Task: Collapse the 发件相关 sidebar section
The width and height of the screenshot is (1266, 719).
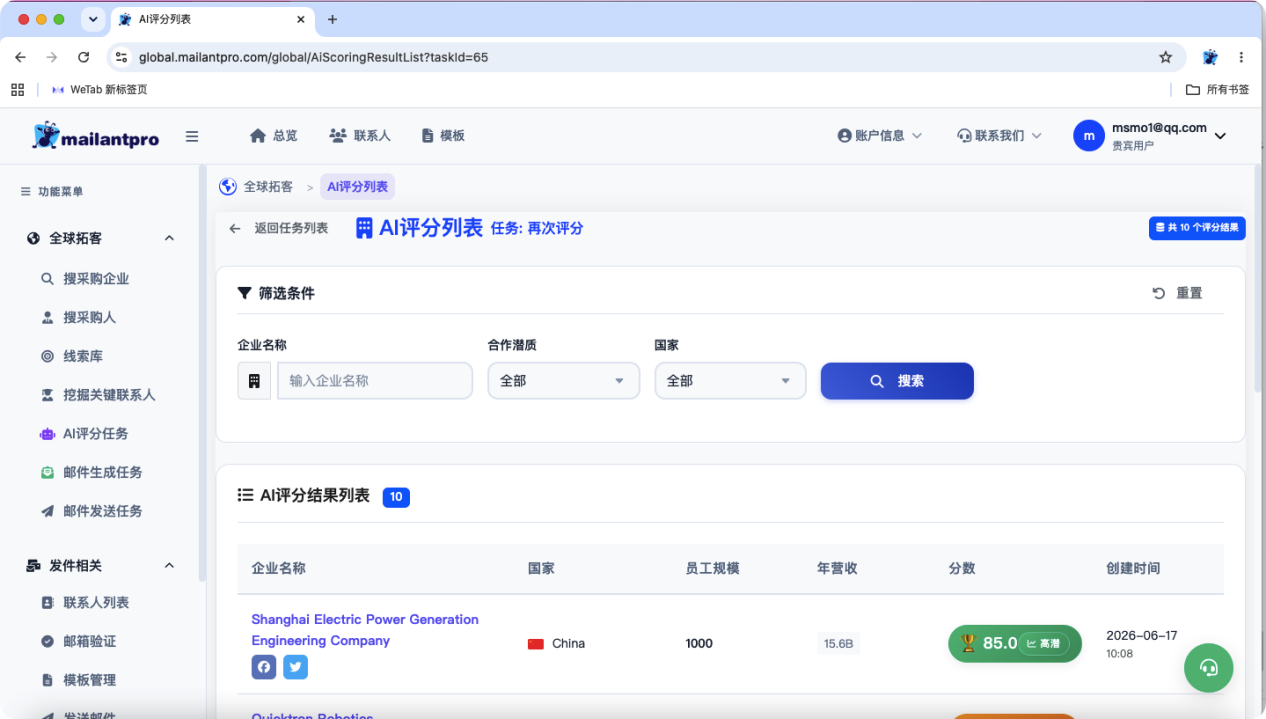Action: coord(169,566)
